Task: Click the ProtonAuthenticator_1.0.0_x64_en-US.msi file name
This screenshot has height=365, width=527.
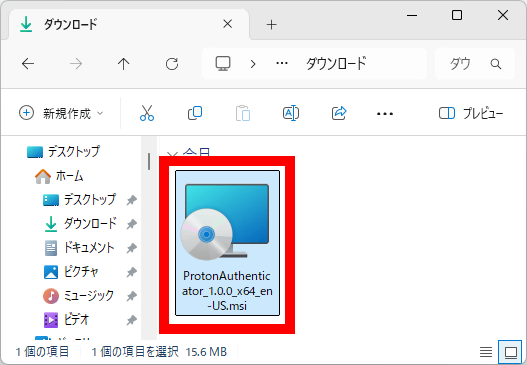Action: [x=227, y=291]
